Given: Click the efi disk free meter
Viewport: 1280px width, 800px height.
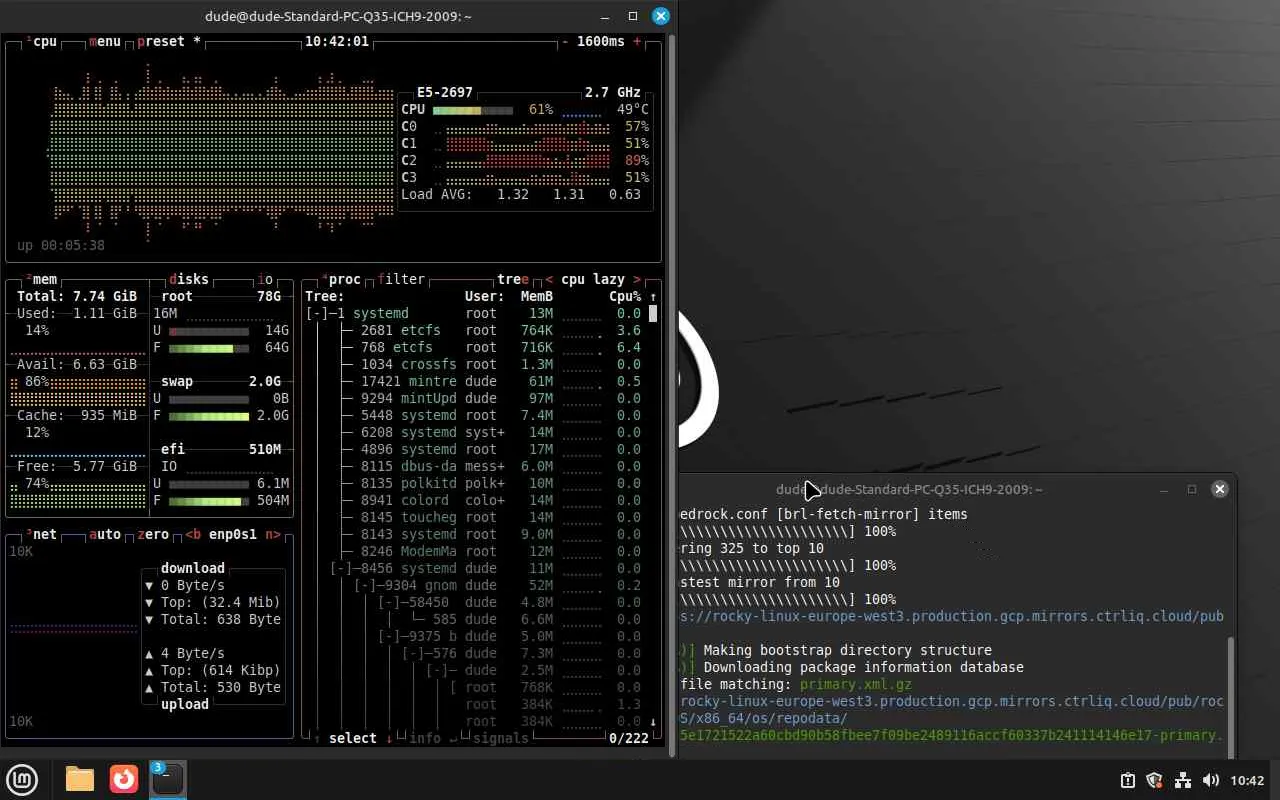Looking at the screenshot, I should [209, 500].
